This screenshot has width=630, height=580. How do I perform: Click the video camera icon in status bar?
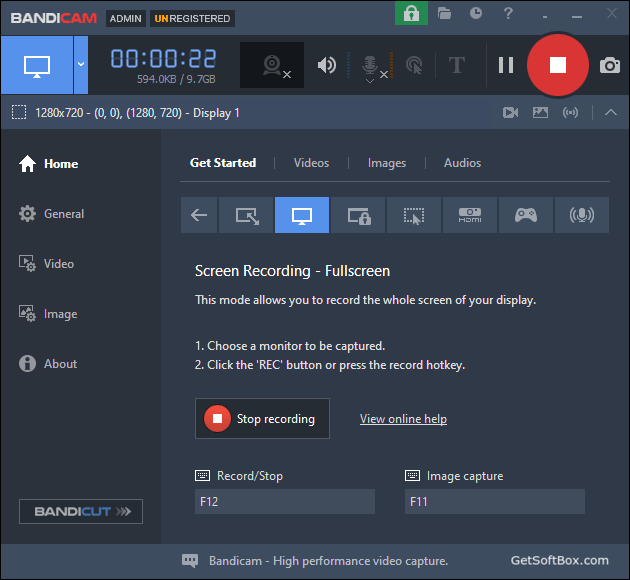click(x=510, y=112)
